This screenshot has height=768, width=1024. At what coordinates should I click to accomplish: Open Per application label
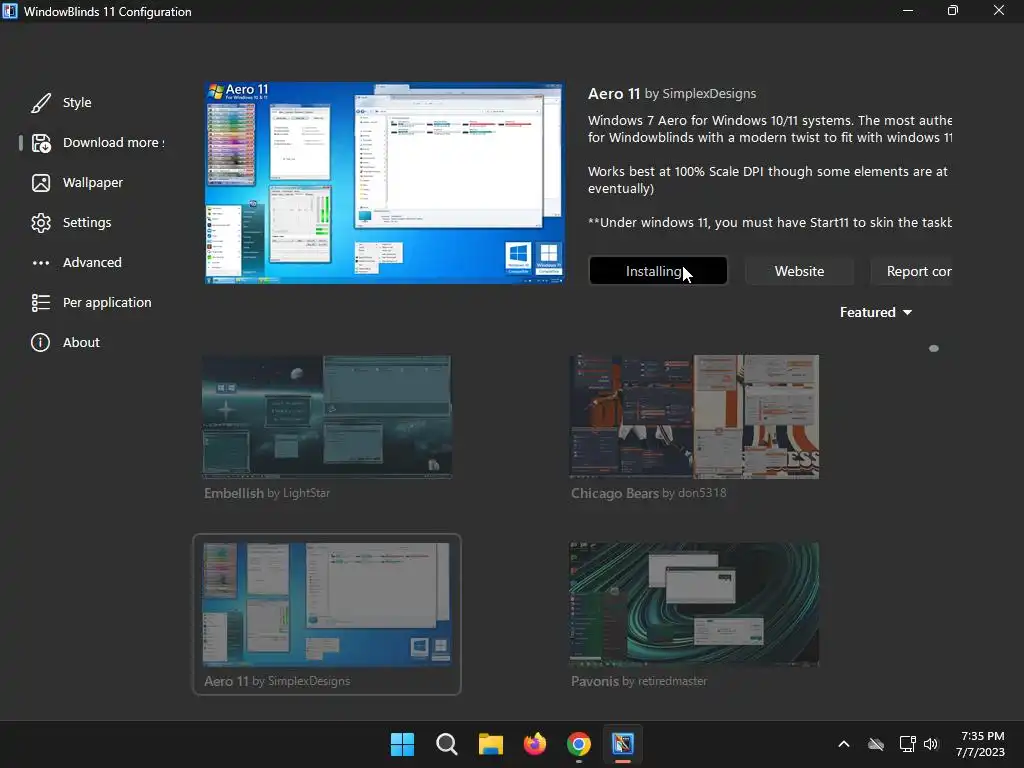pyautogui.click(x=107, y=302)
